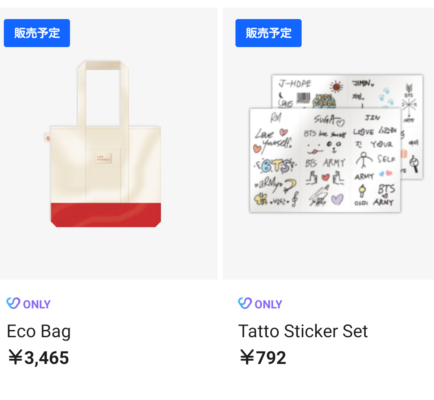Click the Weverse logo icon under the sticker set
The image size is (434, 400).
coord(245,303)
